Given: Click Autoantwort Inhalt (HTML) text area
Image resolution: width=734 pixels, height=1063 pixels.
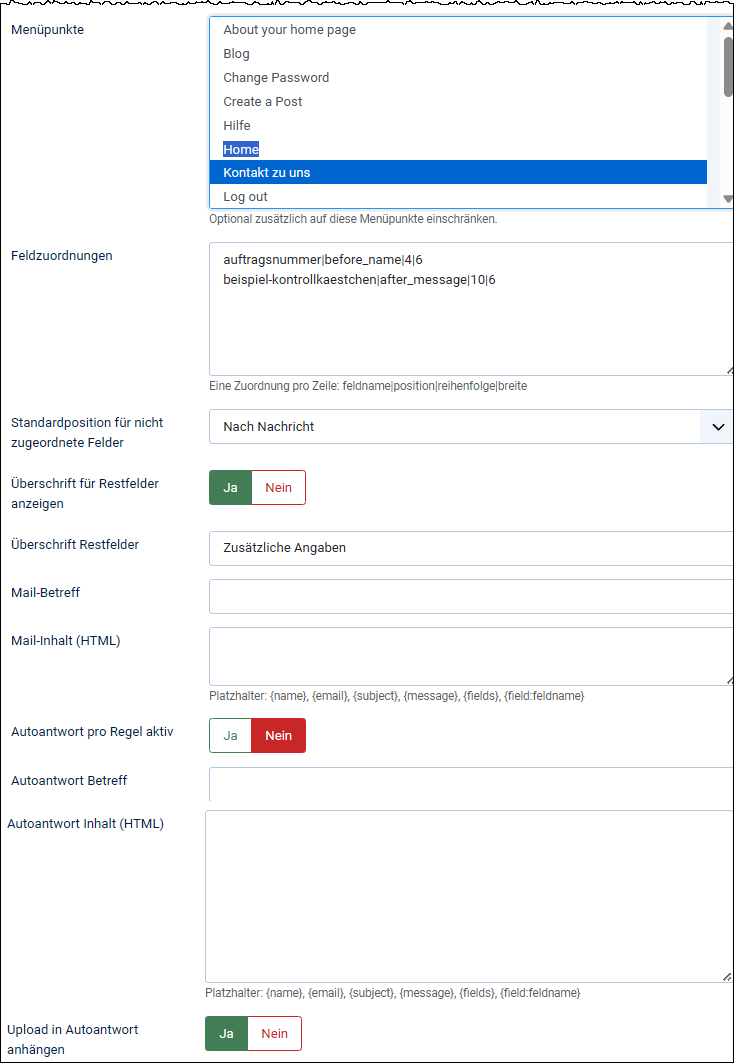Looking at the screenshot, I should (468, 896).
